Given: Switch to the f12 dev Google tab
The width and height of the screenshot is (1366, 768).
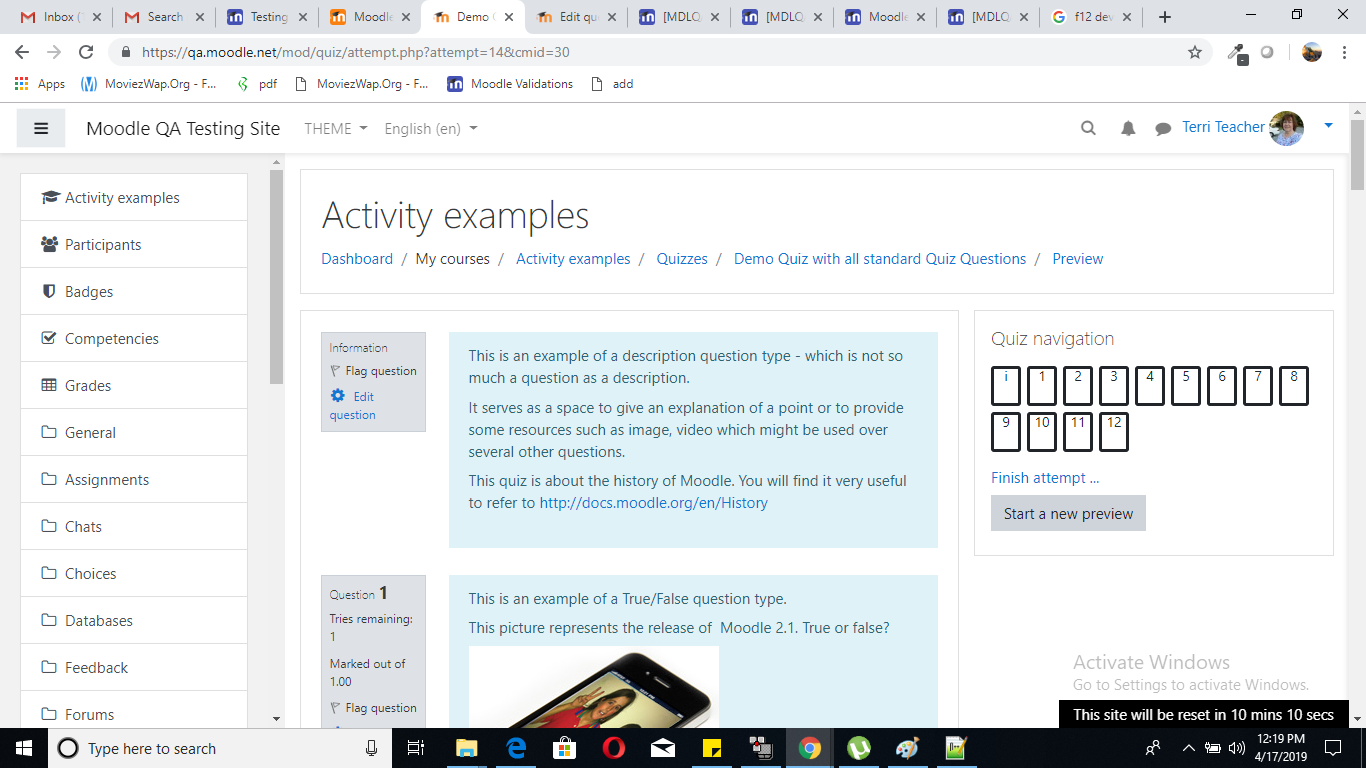Looking at the screenshot, I should pos(1091,17).
